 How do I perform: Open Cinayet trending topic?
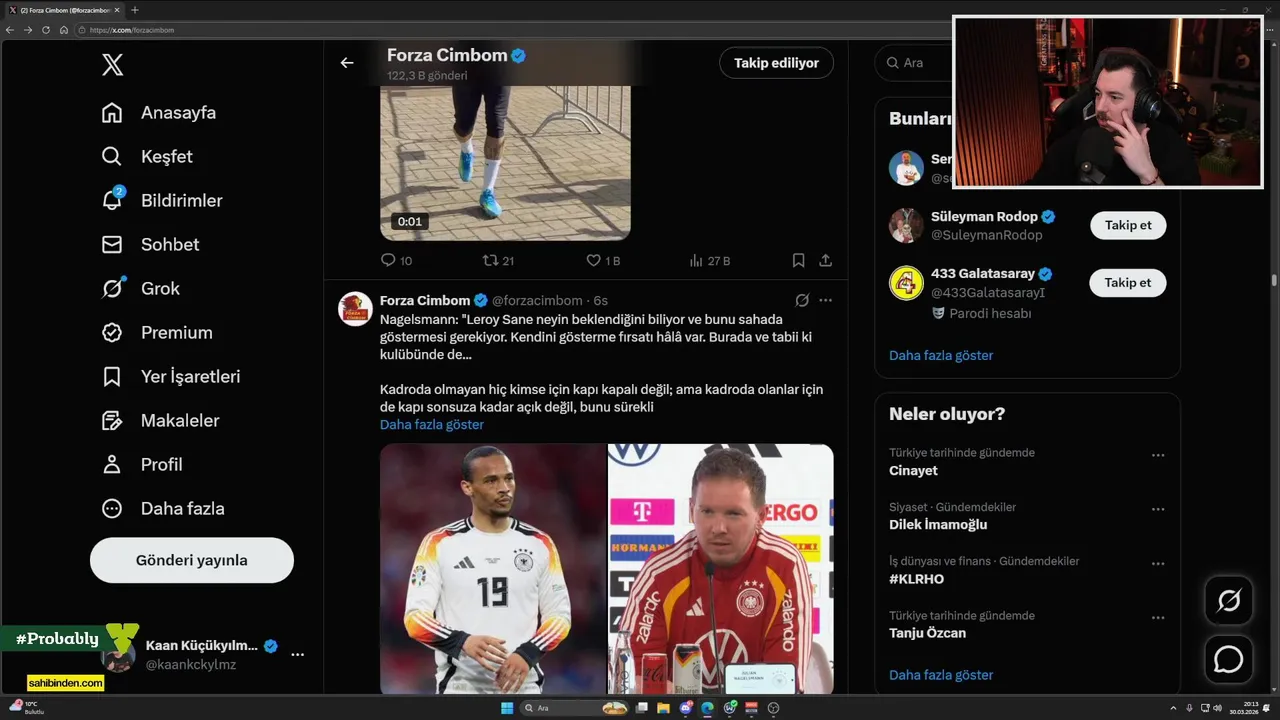(x=913, y=470)
